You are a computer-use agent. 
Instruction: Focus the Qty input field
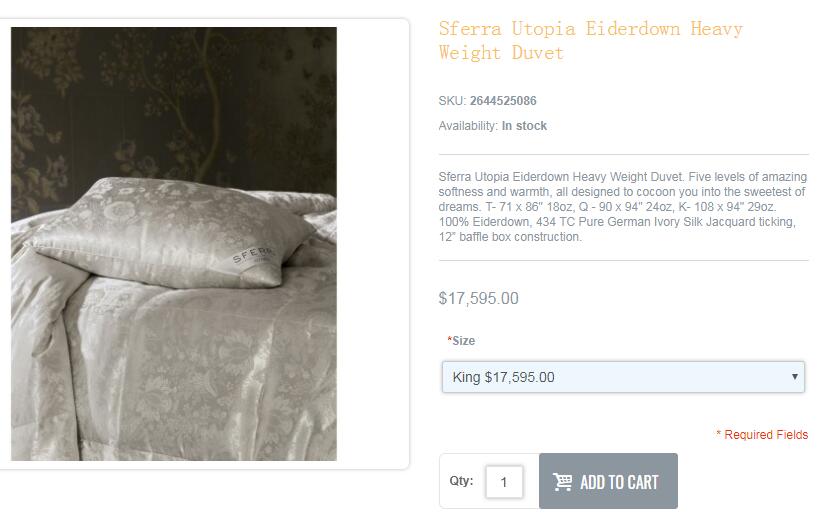coord(504,482)
